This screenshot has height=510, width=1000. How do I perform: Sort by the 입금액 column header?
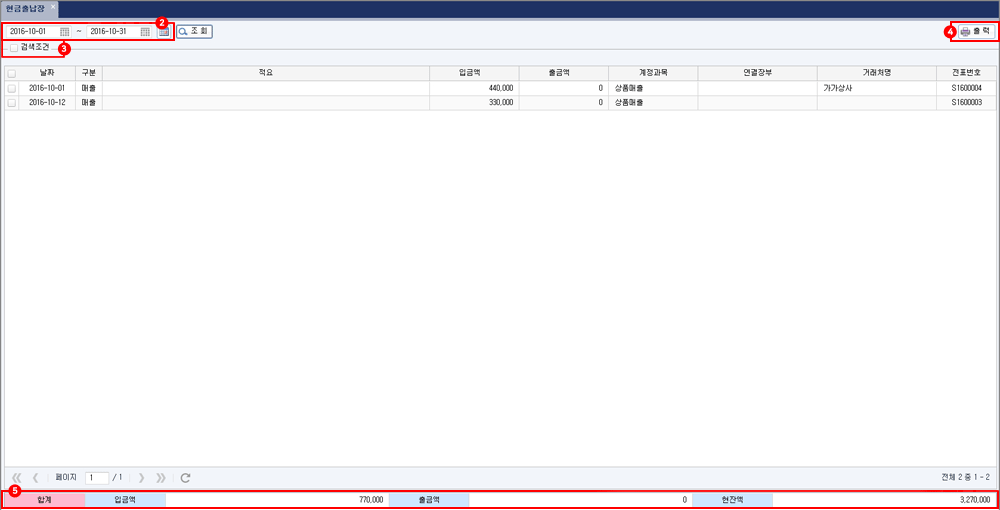point(474,73)
